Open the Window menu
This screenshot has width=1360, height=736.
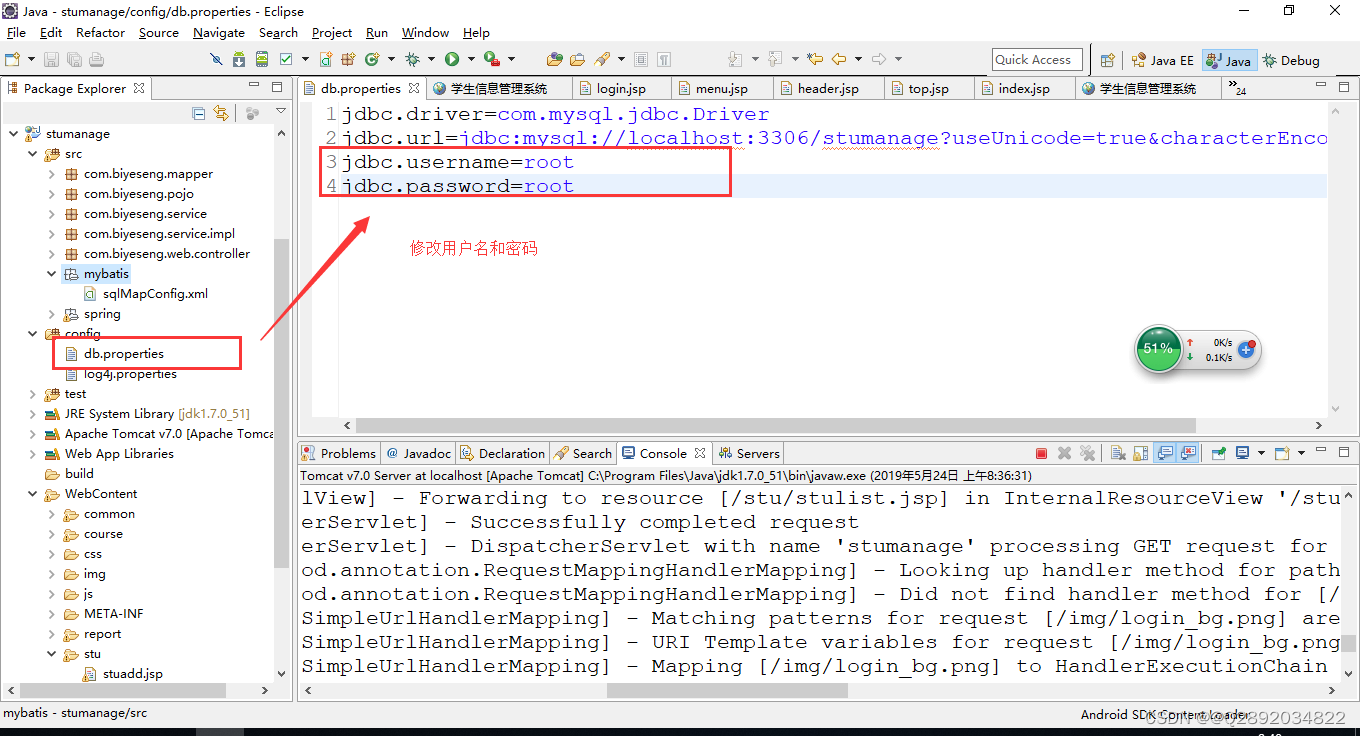[x=424, y=33]
